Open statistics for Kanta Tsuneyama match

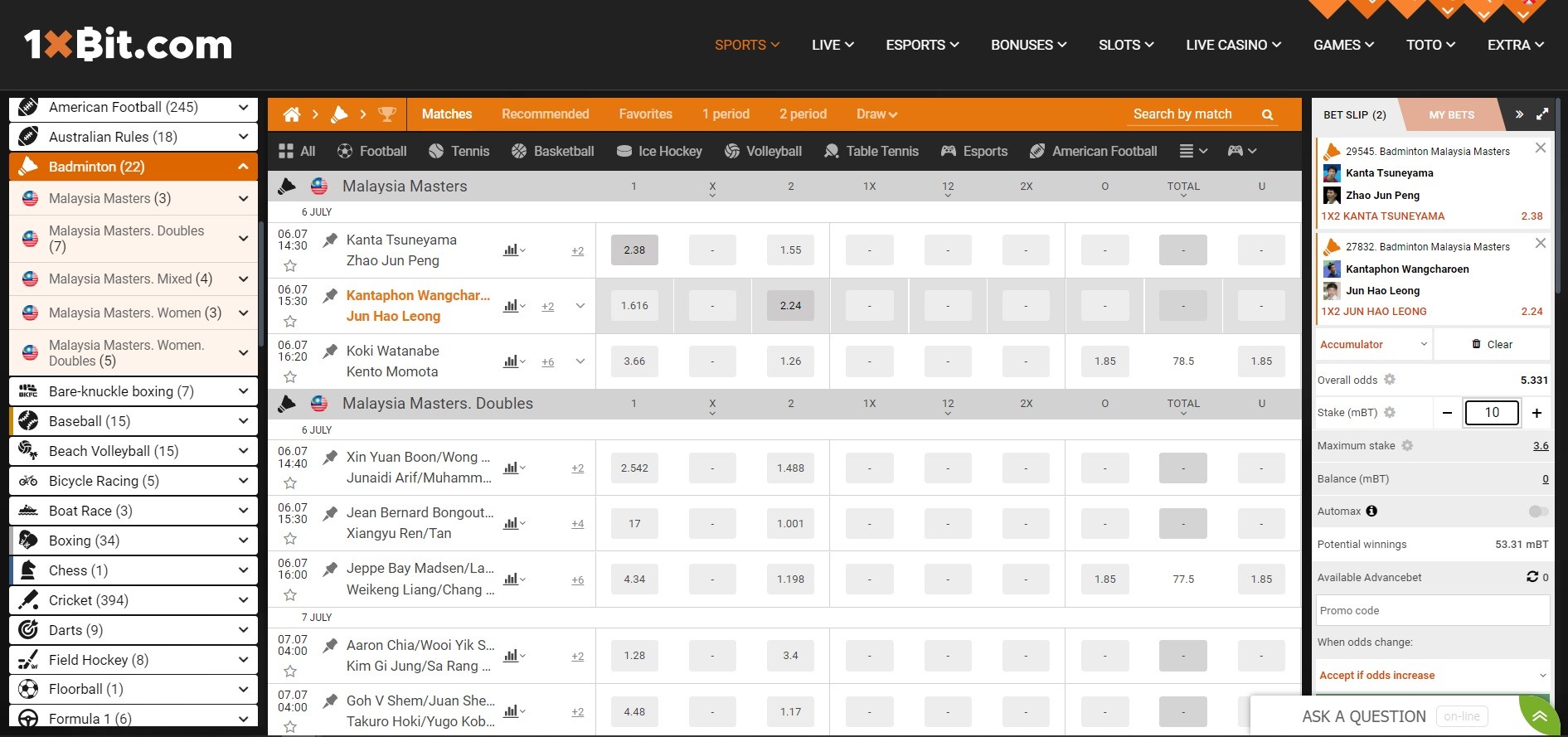(x=514, y=250)
